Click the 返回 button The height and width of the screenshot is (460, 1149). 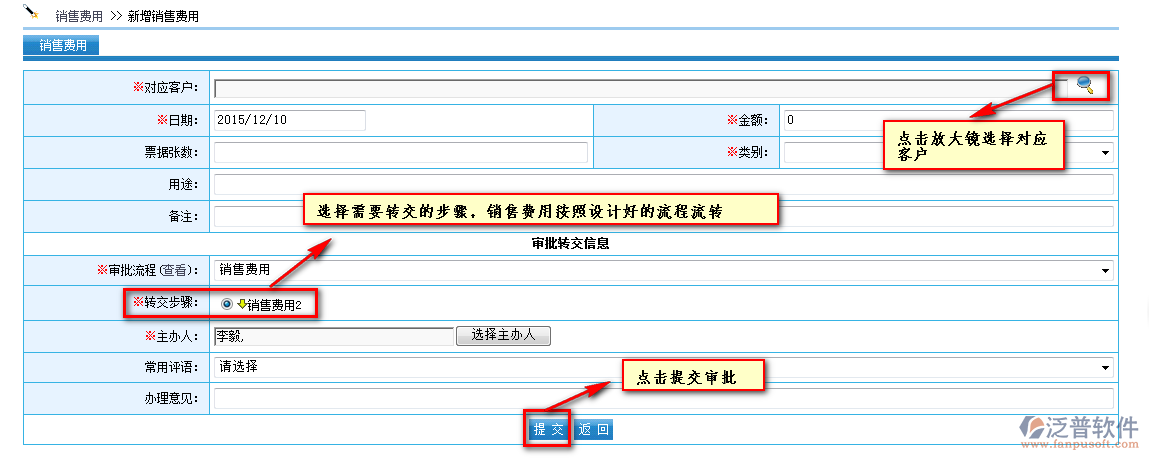(x=593, y=430)
